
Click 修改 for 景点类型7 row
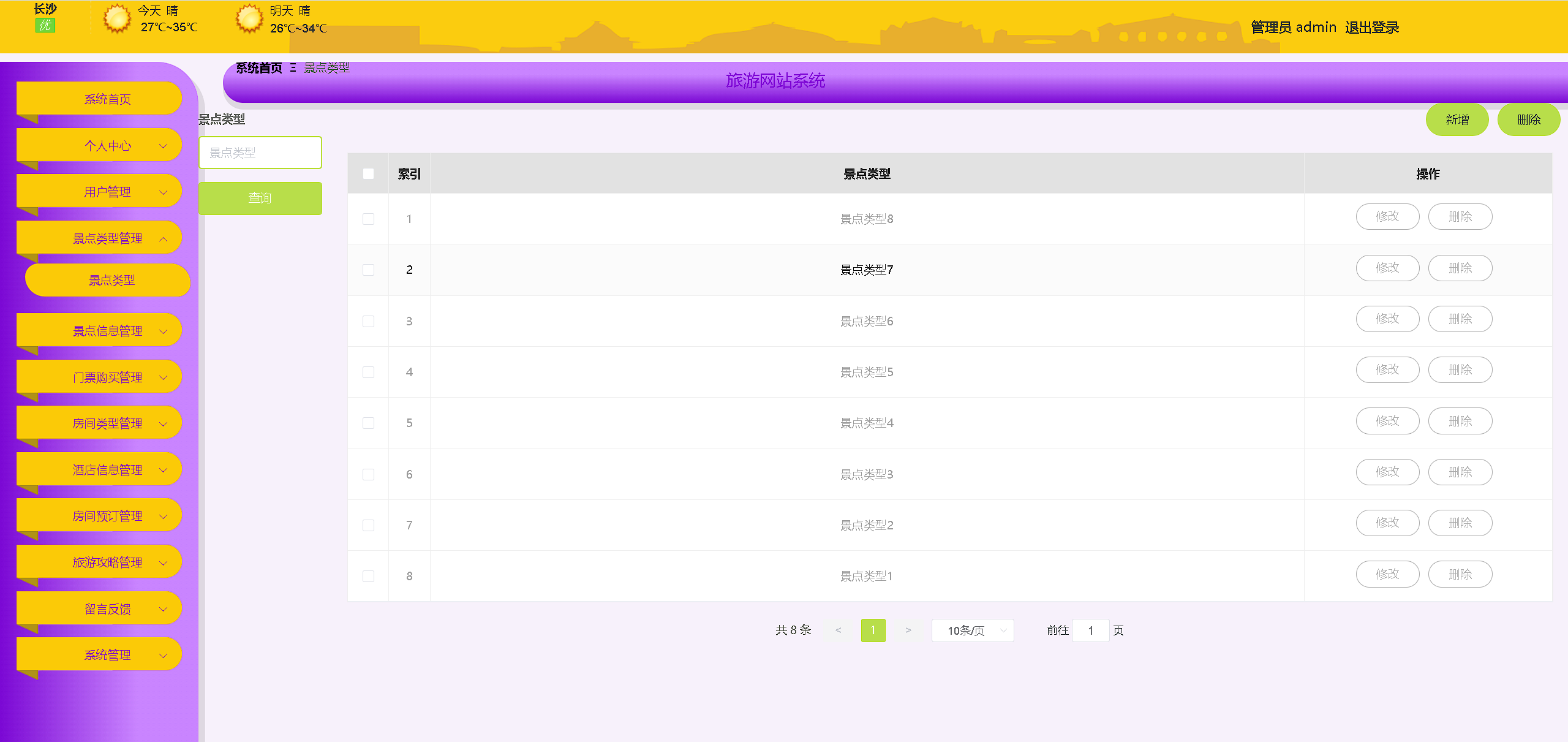(x=1387, y=268)
